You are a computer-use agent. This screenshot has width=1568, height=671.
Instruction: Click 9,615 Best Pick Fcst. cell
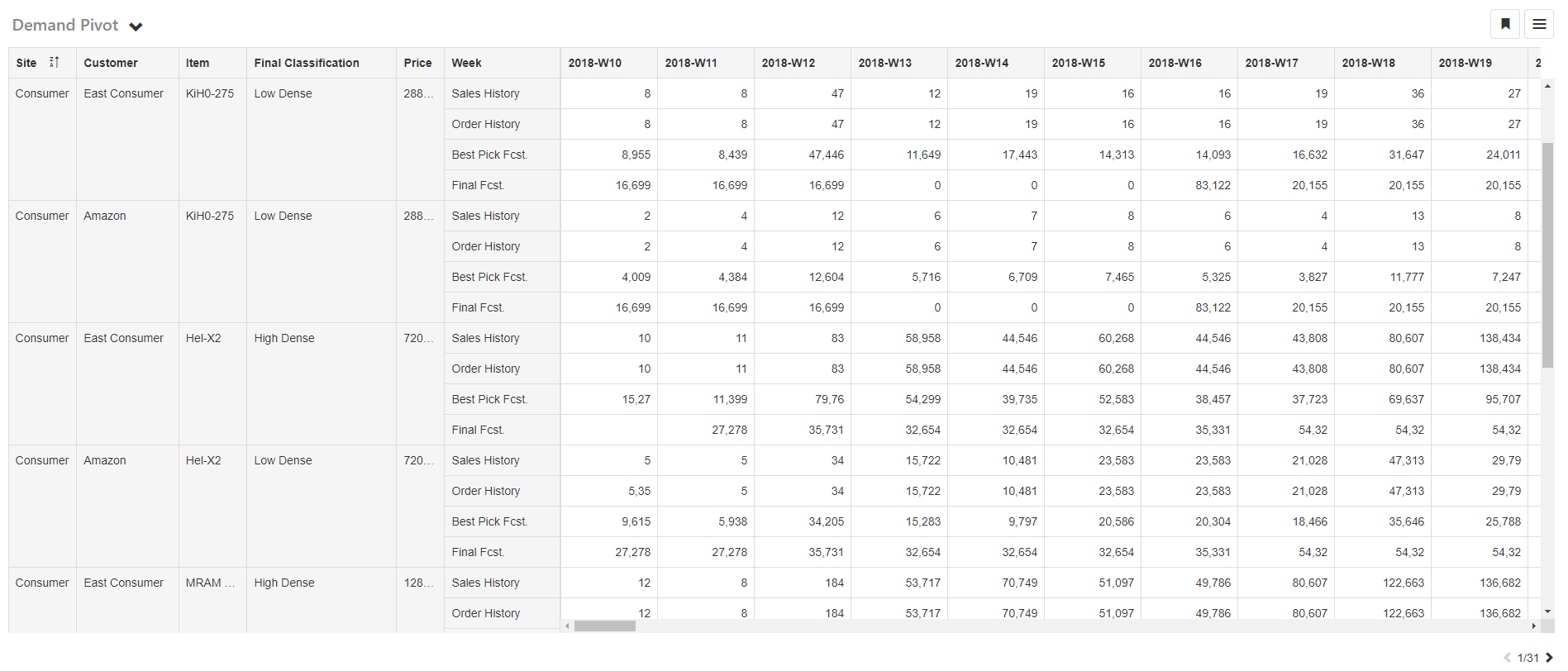pyautogui.click(x=636, y=521)
